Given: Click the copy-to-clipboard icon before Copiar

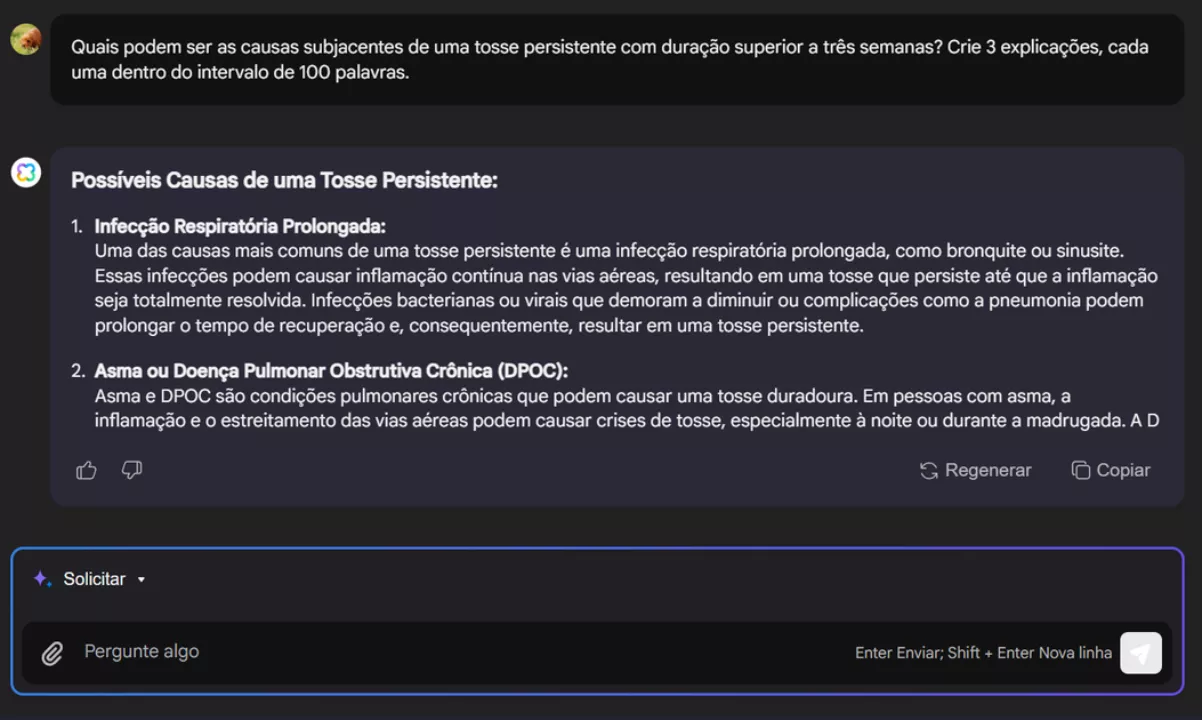Looking at the screenshot, I should coord(1081,470).
